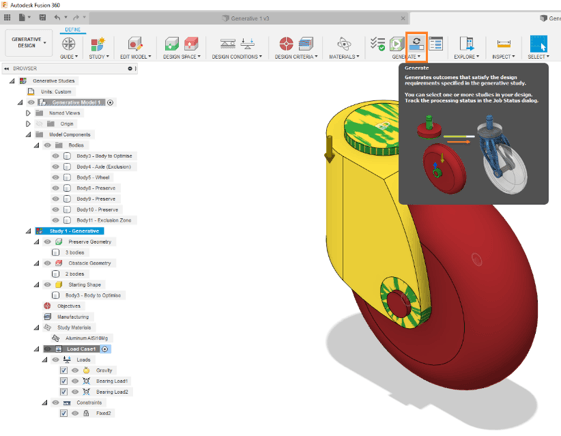
Task: Switch to the Define tab
Action: point(73,30)
